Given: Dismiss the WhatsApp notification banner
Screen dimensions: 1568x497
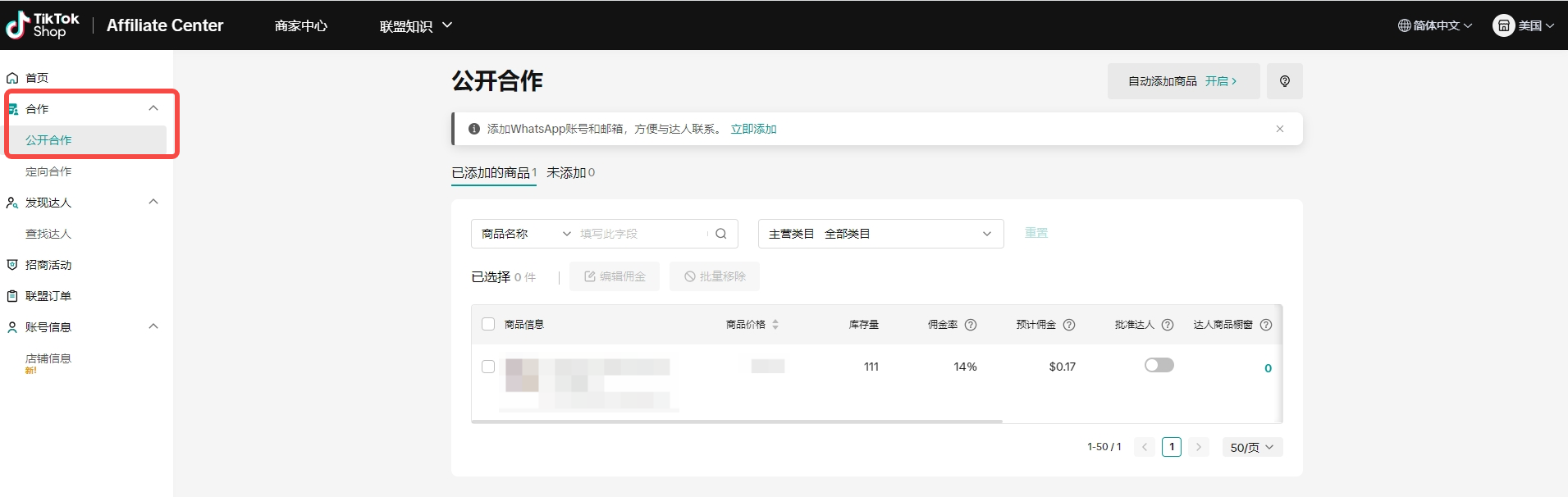Looking at the screenshot, I should point(1279,129).
